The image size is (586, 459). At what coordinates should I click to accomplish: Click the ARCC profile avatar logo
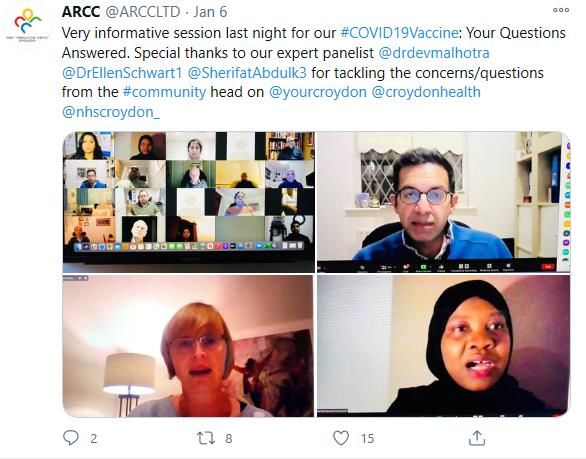pyautogui.click(x=27, y=25)
